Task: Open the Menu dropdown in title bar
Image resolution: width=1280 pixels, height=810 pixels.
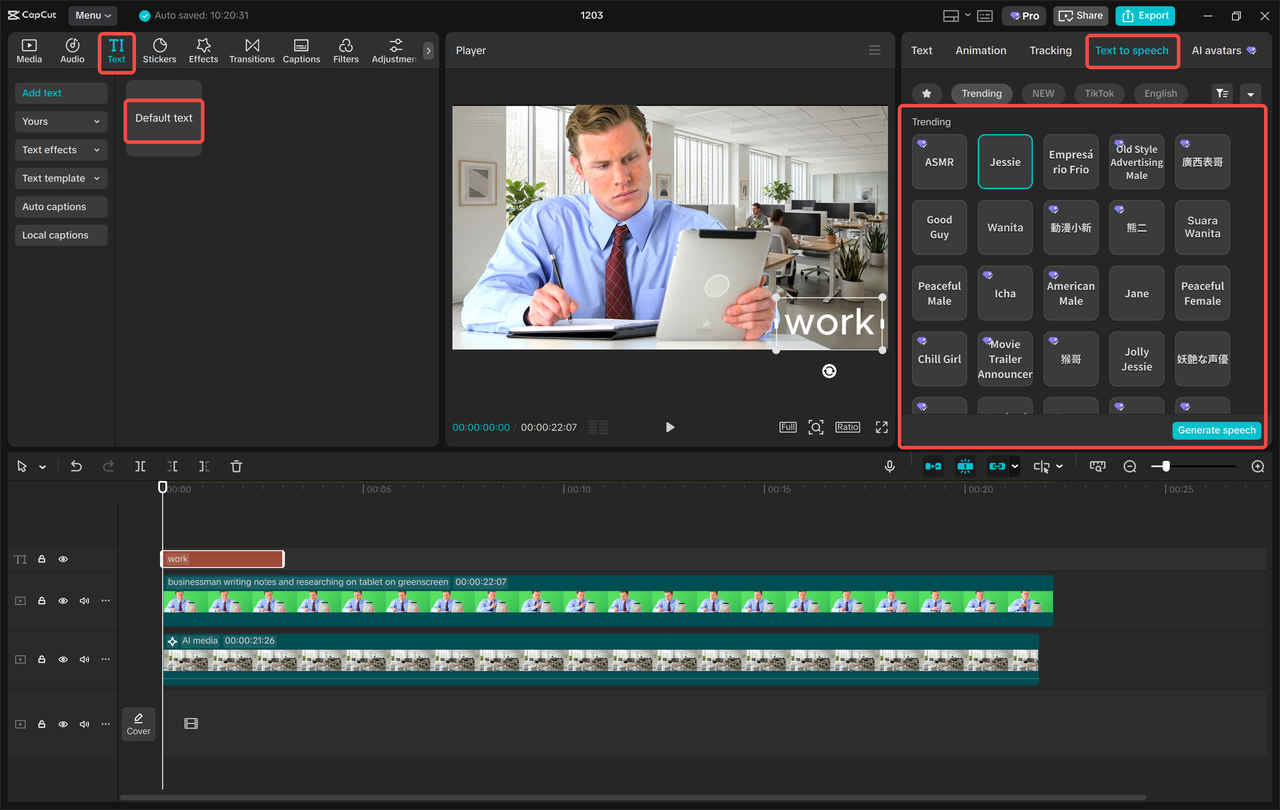Action: tap(92, 16)
